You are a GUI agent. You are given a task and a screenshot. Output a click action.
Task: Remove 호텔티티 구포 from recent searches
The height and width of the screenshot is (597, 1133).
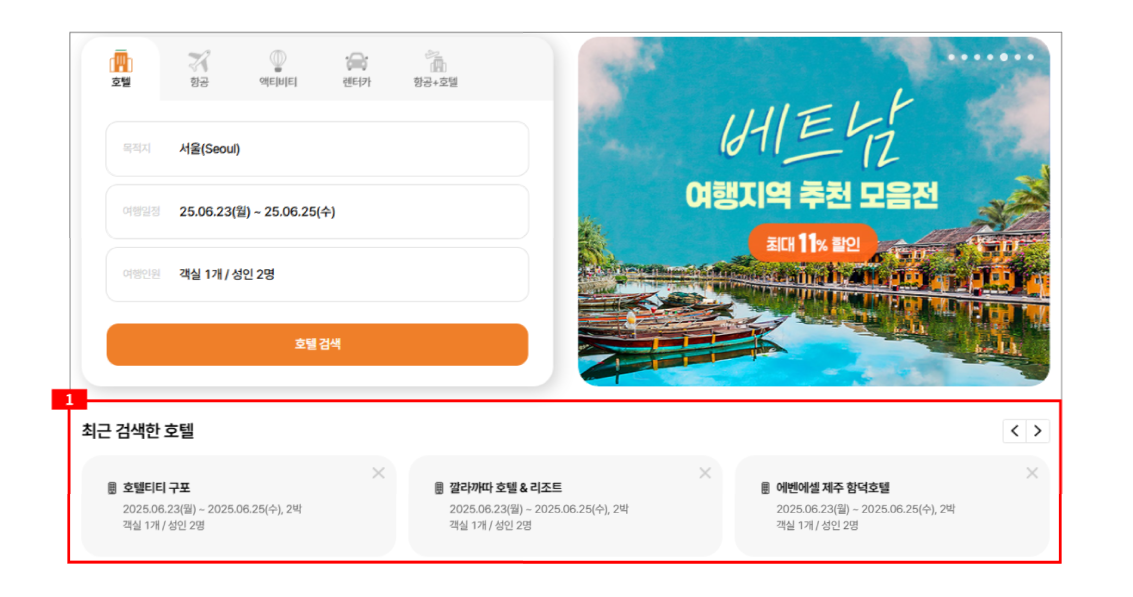(379, 473)
